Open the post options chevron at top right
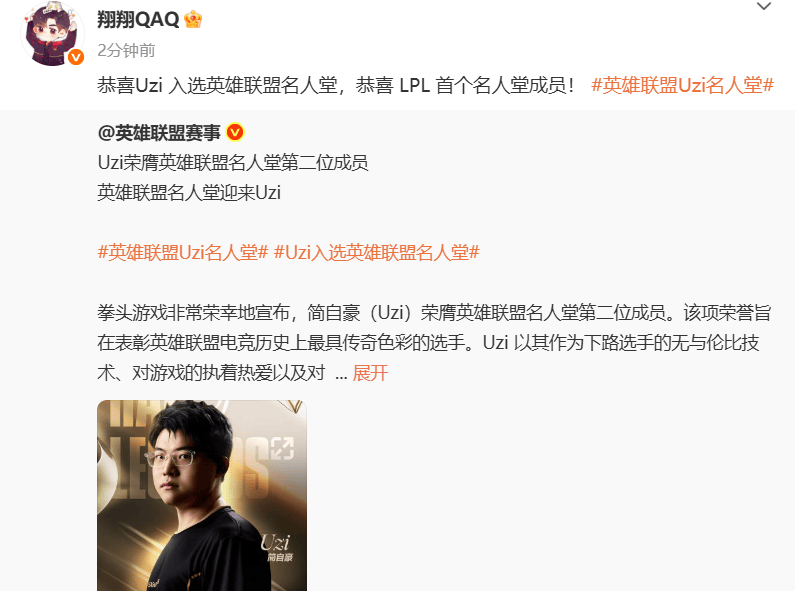The height and width of the screenshot is (591, 795). click(x=764, y=7)
